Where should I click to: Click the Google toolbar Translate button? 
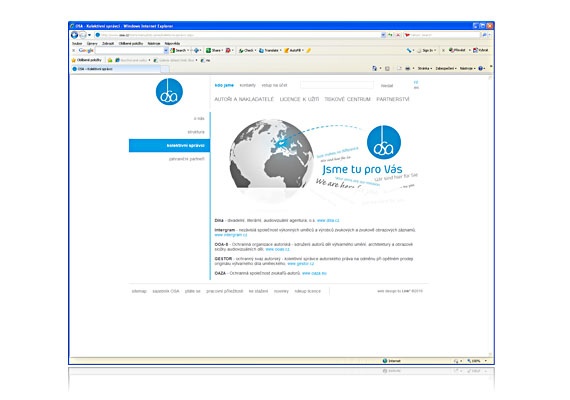[x=270, y=51]
